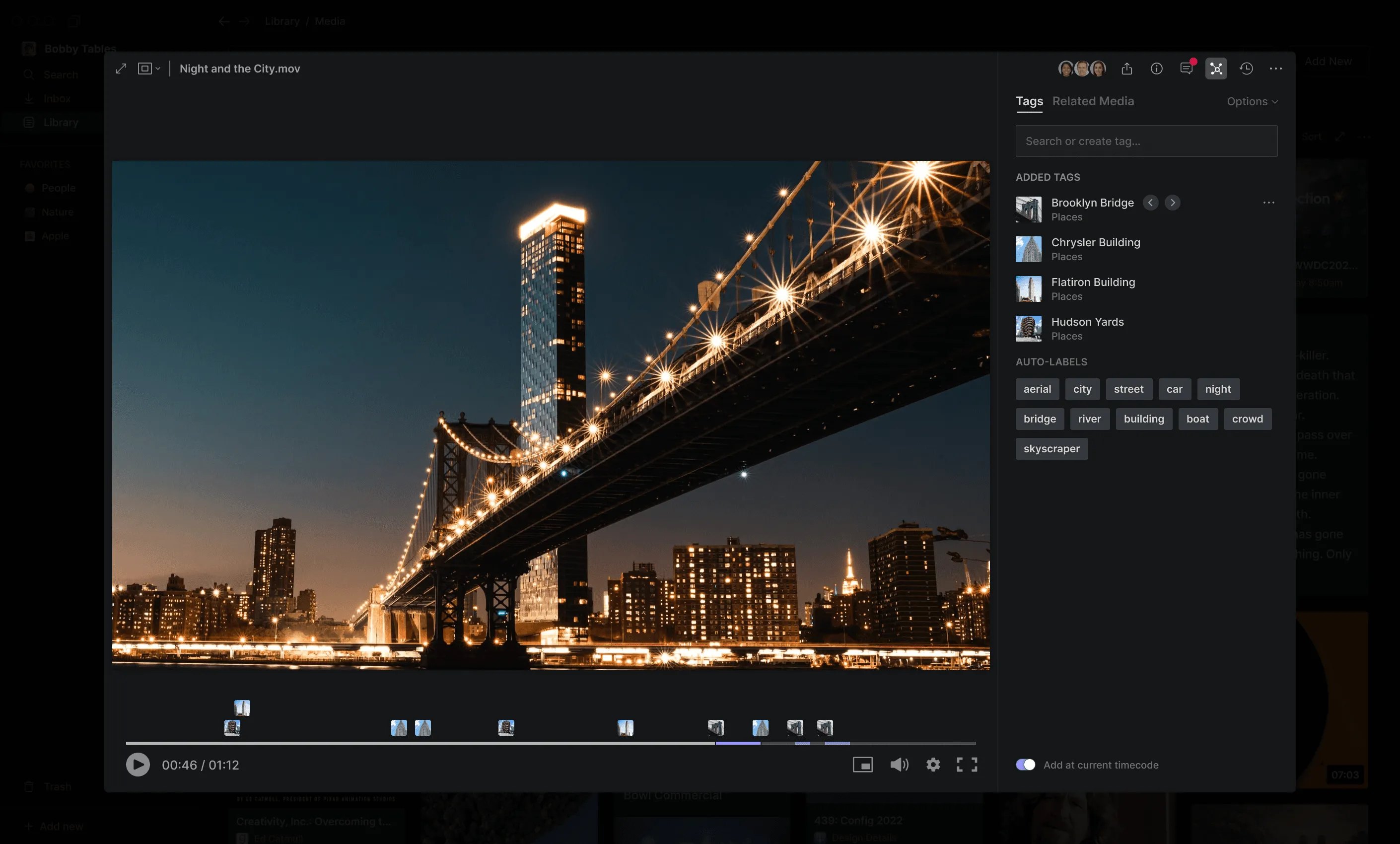Screen dimensions: 1400x844
Task: Click the bridge auto-label chip
Action: (x=1039, y=419)
